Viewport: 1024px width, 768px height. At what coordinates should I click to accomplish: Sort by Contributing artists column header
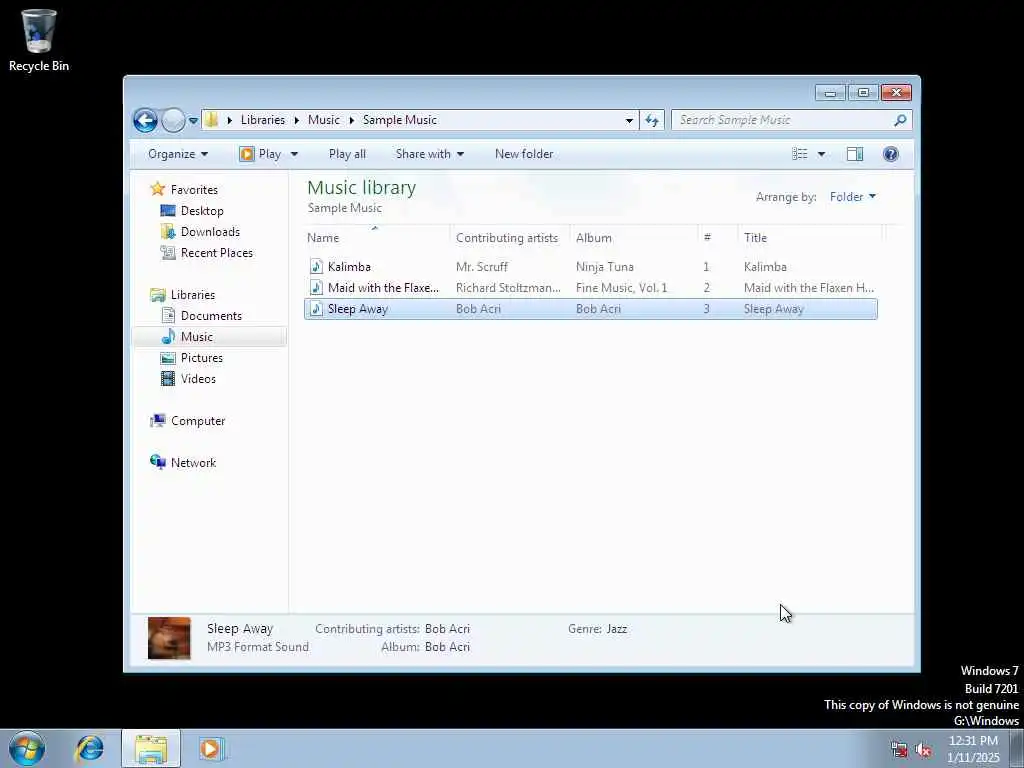[509, 238]
